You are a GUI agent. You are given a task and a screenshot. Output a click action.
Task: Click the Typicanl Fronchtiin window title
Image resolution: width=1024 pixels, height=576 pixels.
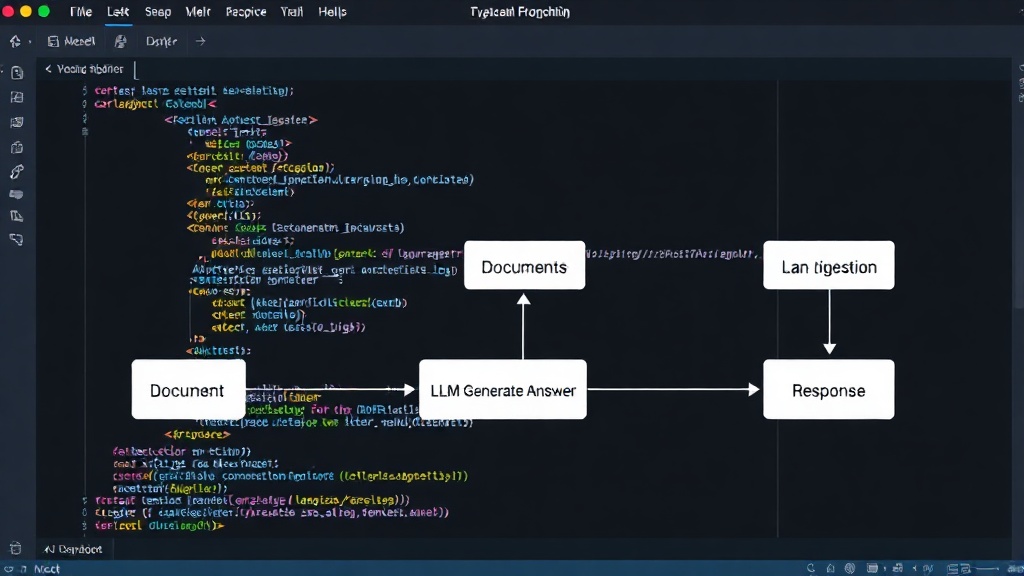520,12
